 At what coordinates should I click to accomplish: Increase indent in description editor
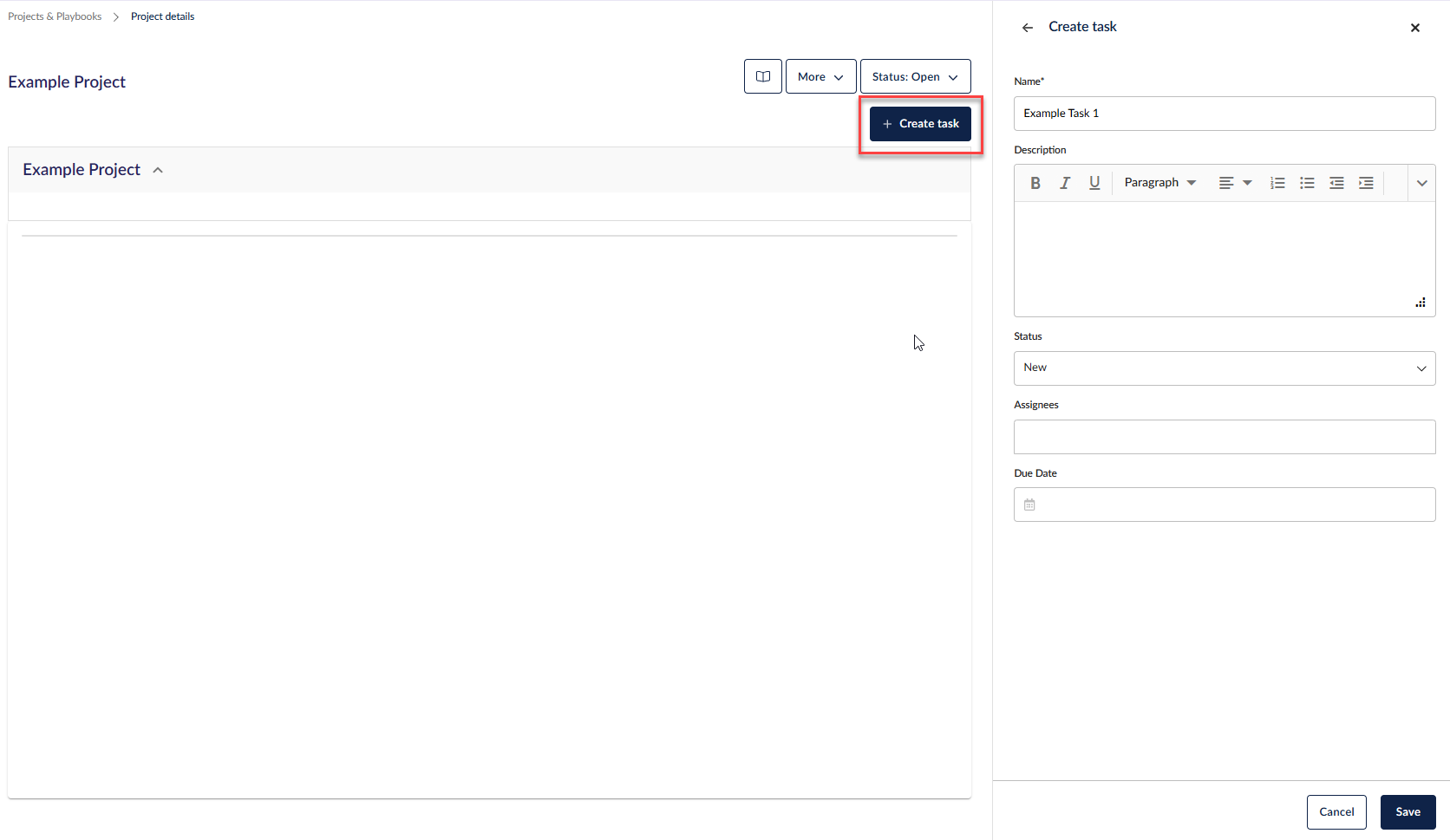coord(1366,183)
